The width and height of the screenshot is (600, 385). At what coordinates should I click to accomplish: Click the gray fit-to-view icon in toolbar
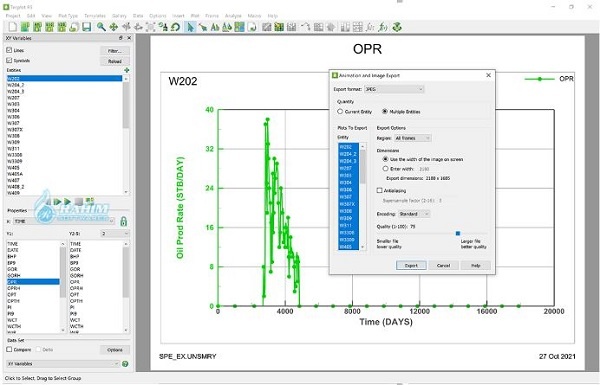(151, 27)
